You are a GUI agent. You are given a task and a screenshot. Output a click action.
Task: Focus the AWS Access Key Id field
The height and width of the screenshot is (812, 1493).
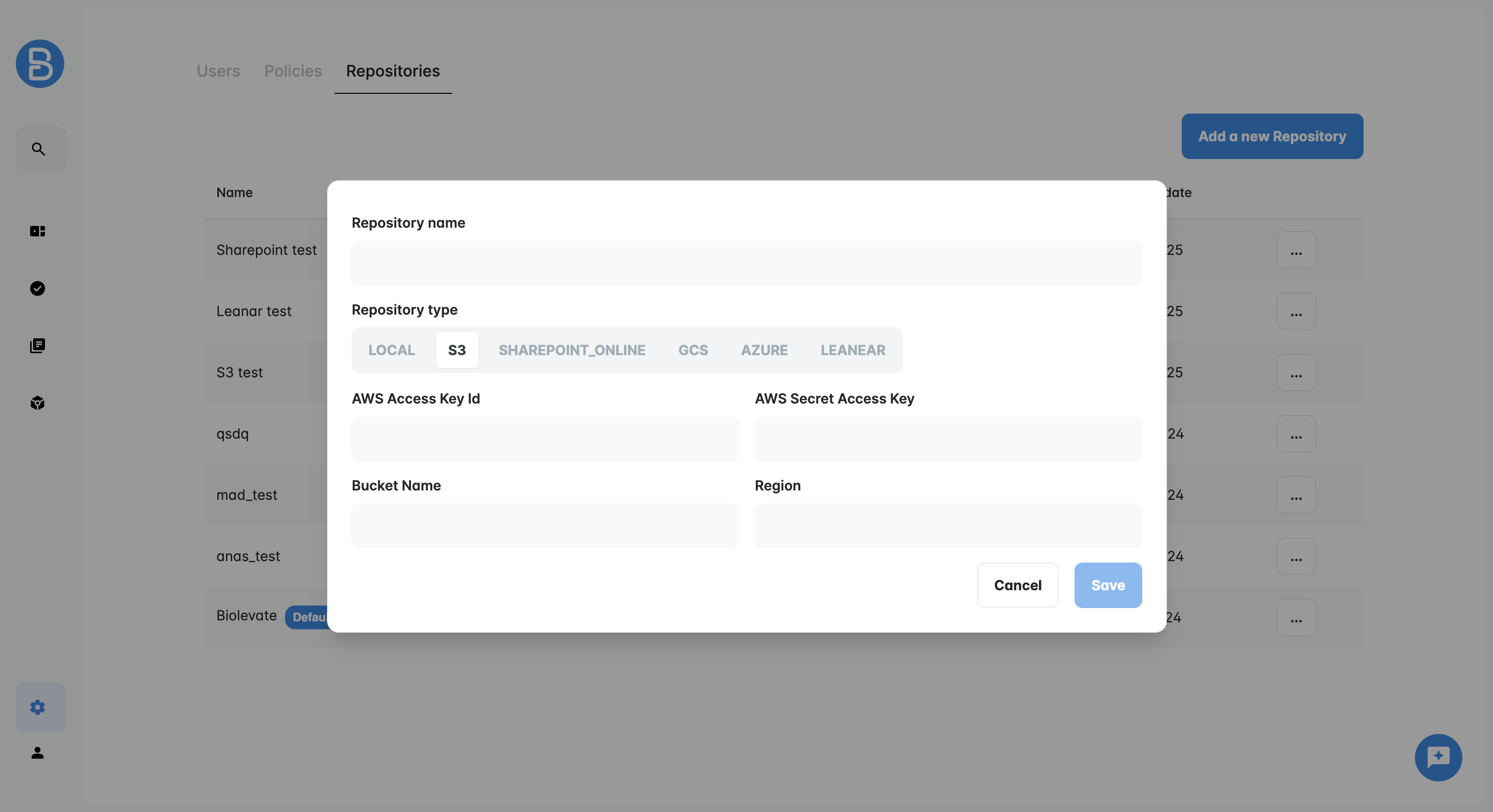click(x=545, y=439)
